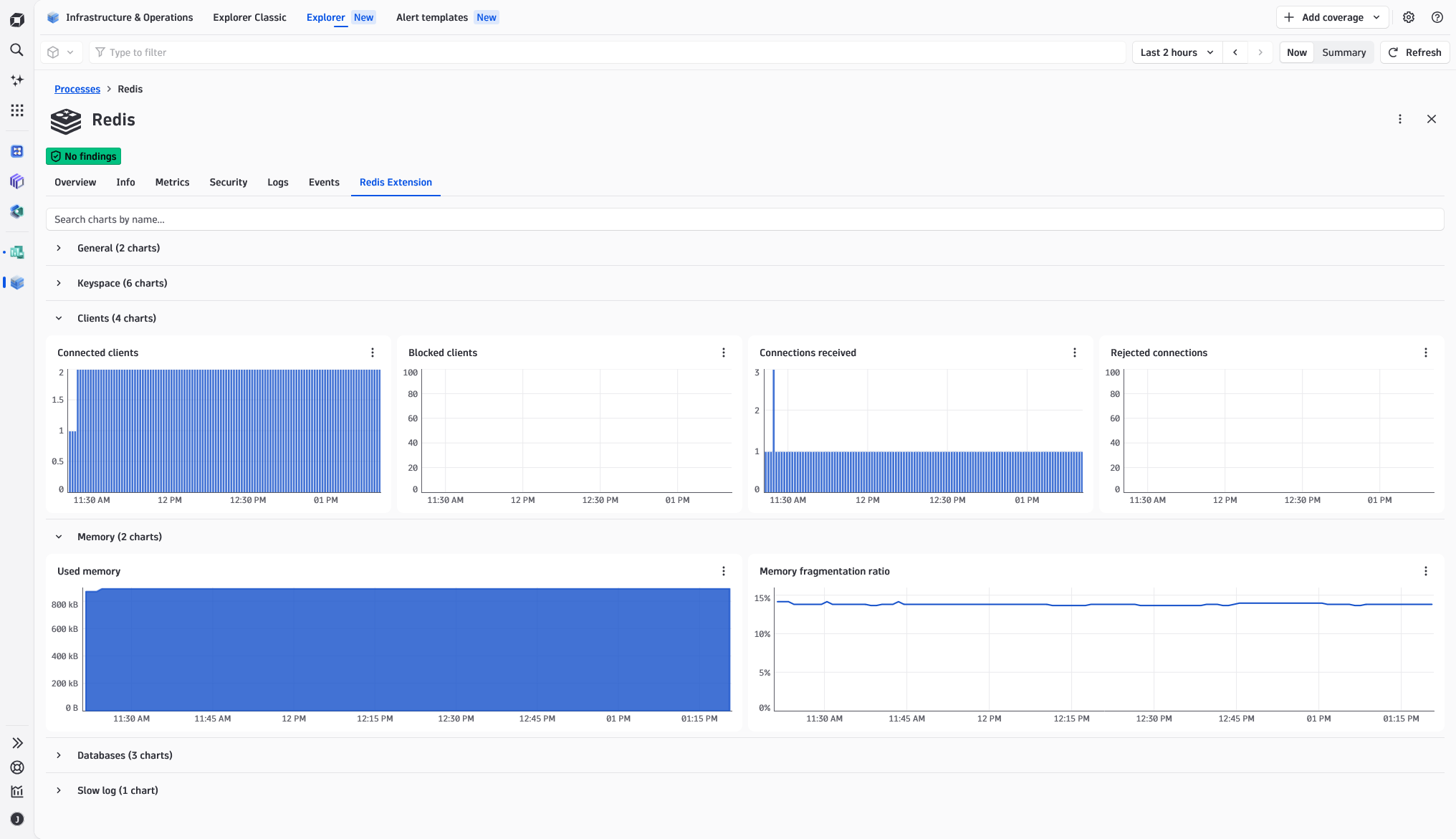Switch to the Security tab
The height and width of the screenshot is (839, 1456).
point(228,182)
